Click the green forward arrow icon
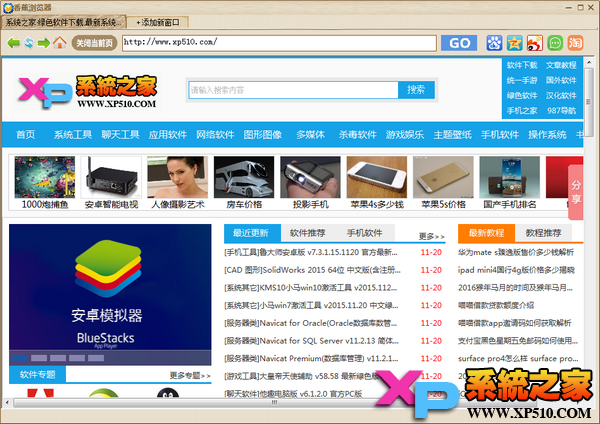 pyautogui.click(x=44, y=43)
